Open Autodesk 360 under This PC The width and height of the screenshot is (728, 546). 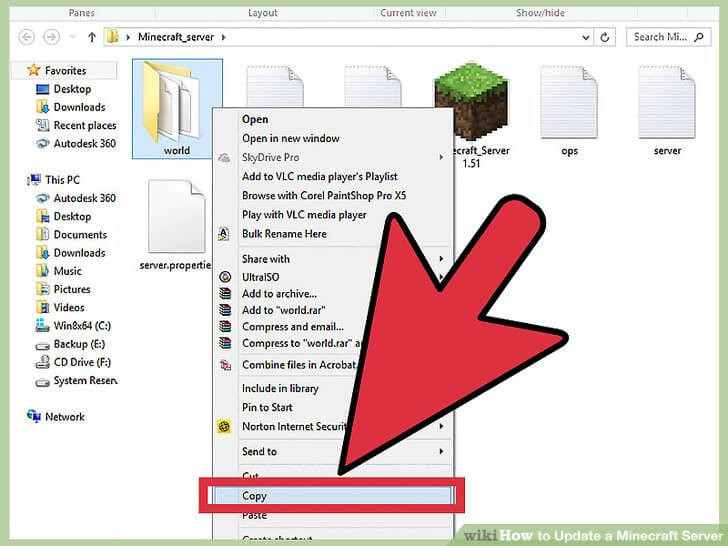click(84, 198)
